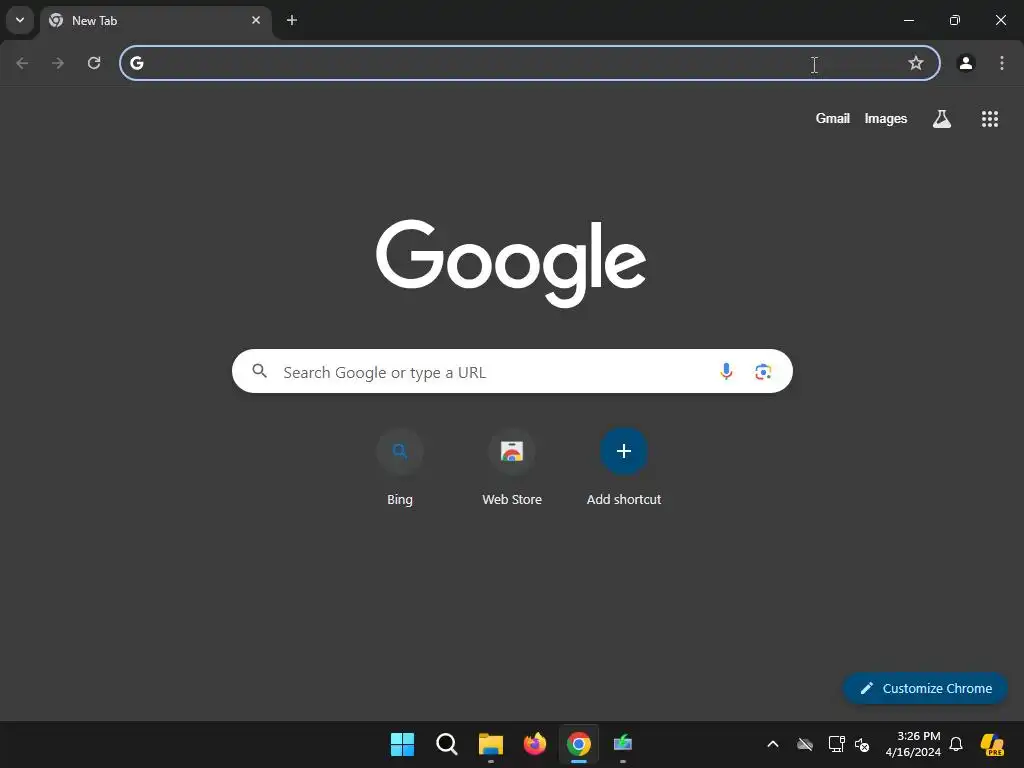The height and width of the screenshot is (768, 1024).
Task: Start voice search with the microphone
Action: click(x=726, y=371)
